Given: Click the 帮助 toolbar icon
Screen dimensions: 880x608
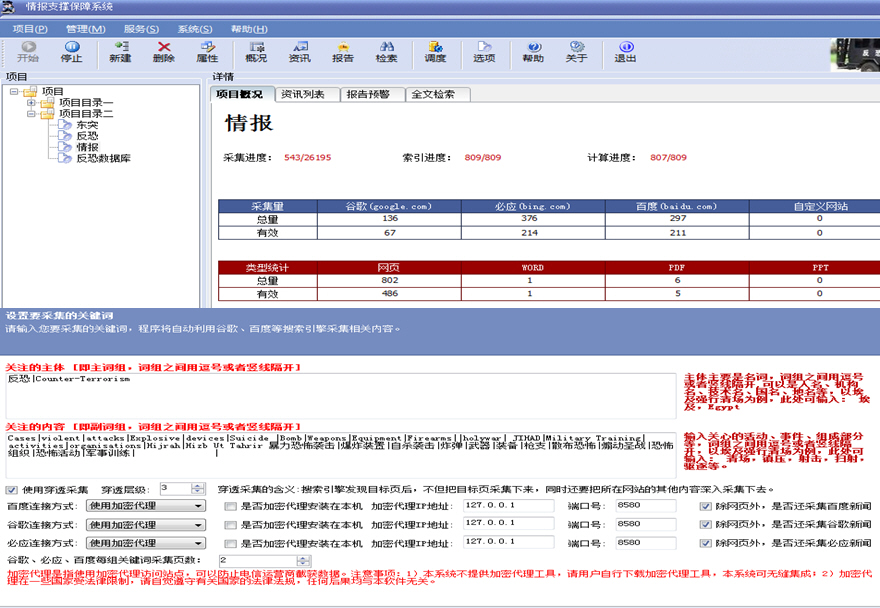Looking at the screenshot, I should pos(533,51).
